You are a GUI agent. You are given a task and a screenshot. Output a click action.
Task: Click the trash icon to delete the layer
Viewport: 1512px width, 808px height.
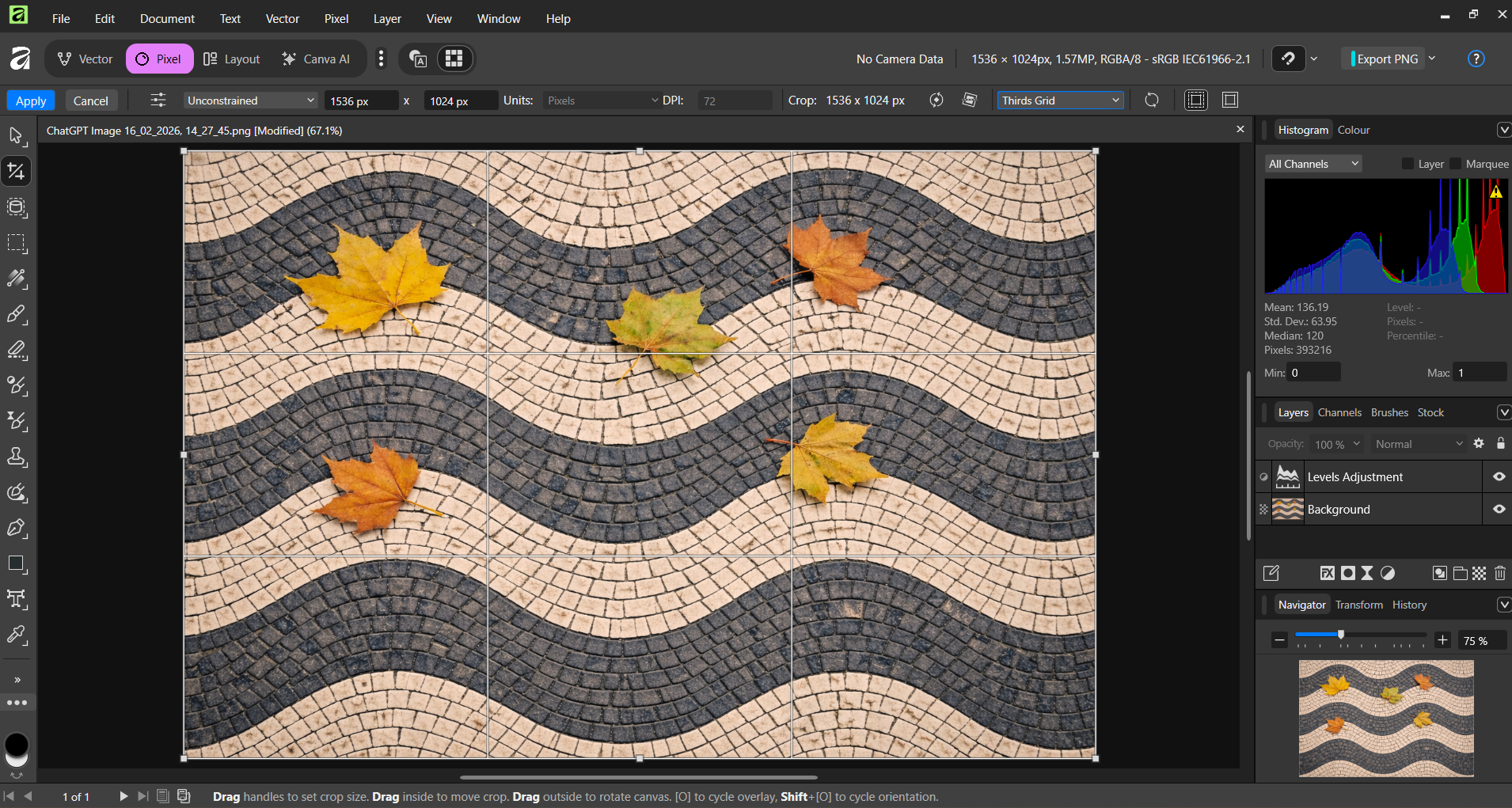pyautogui.click(x=1500, y=573)
